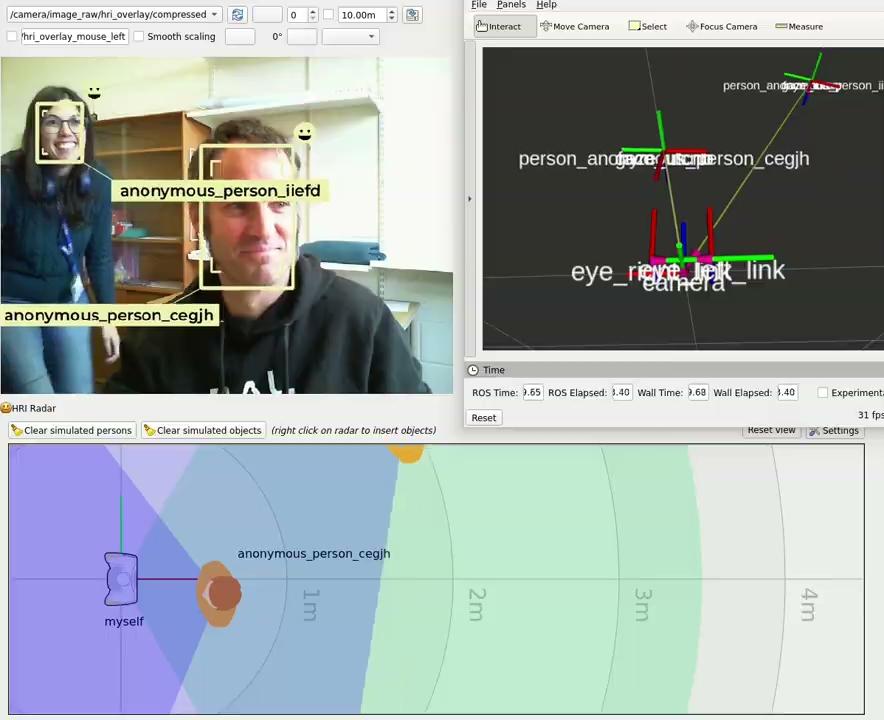The width and height of the screenshot is (884, 720).
Task: Open the File menu
Action: pos(479,5)
